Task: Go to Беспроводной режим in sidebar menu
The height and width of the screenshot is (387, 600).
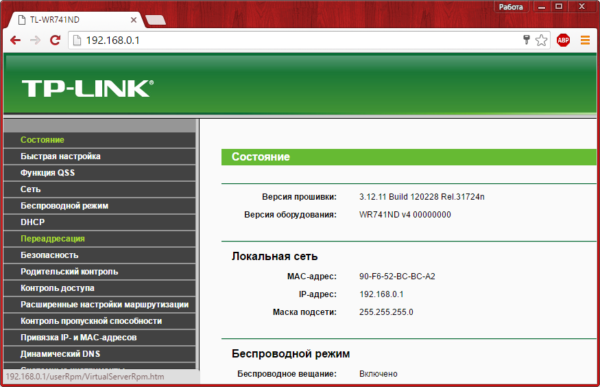Action: [x=99, y=206]
